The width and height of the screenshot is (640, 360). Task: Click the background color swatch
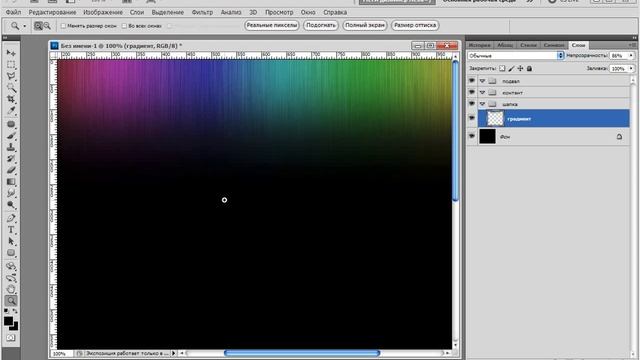click(x=15, y=327)
